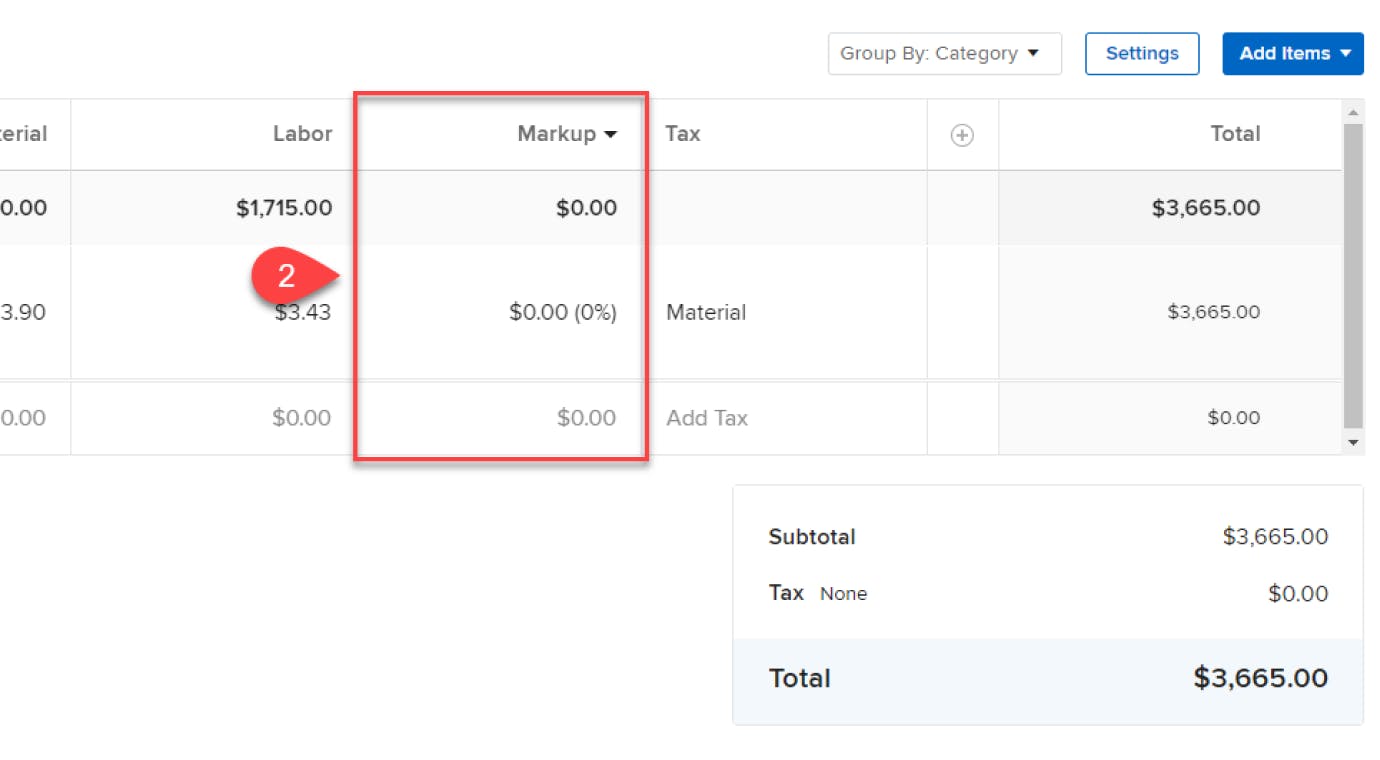This screenshot has width=1380, height=760.
Task: Click the Total column header
Action: tap(1235, 134)
